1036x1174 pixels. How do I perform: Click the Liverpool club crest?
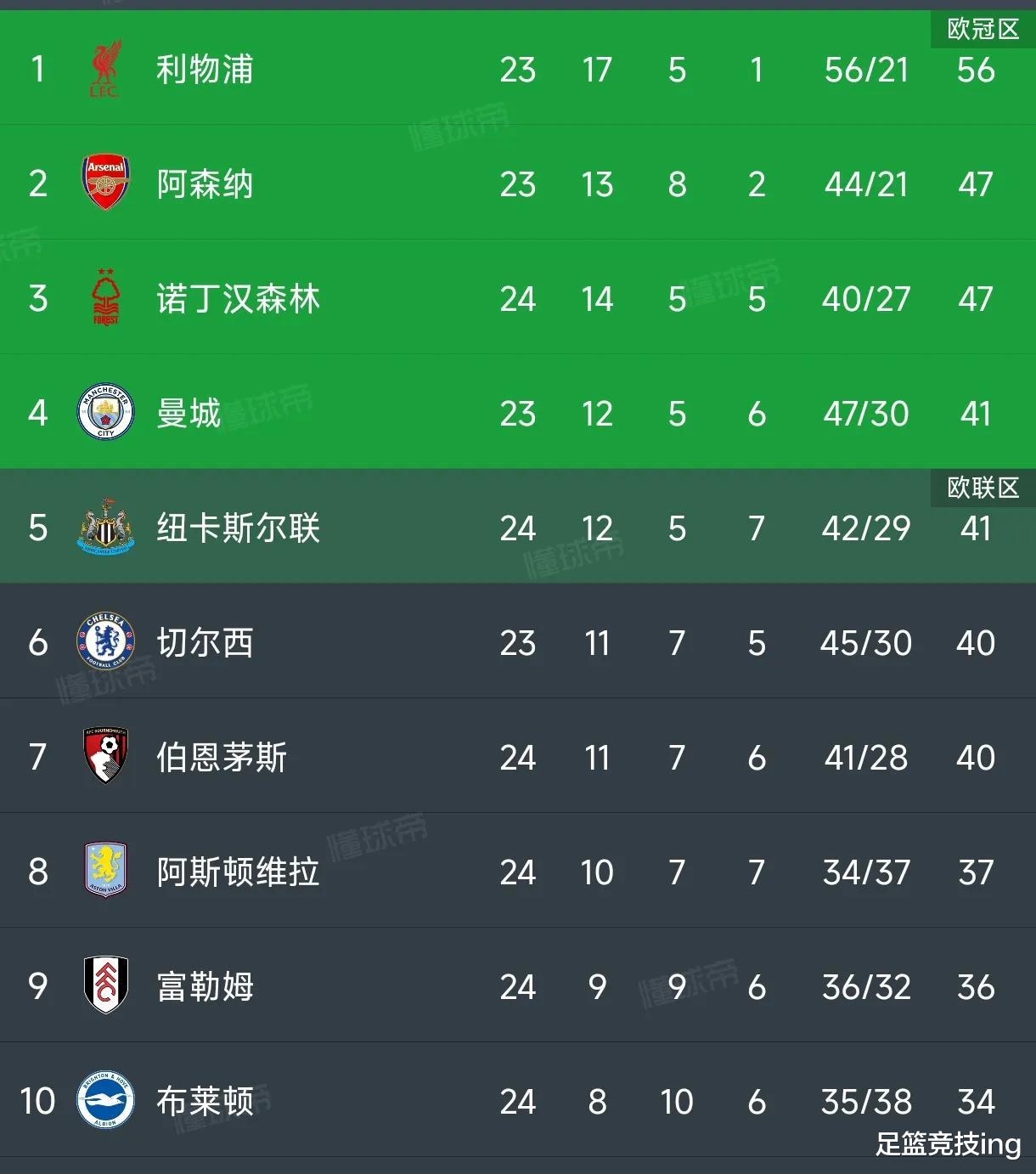pos(105,69)
